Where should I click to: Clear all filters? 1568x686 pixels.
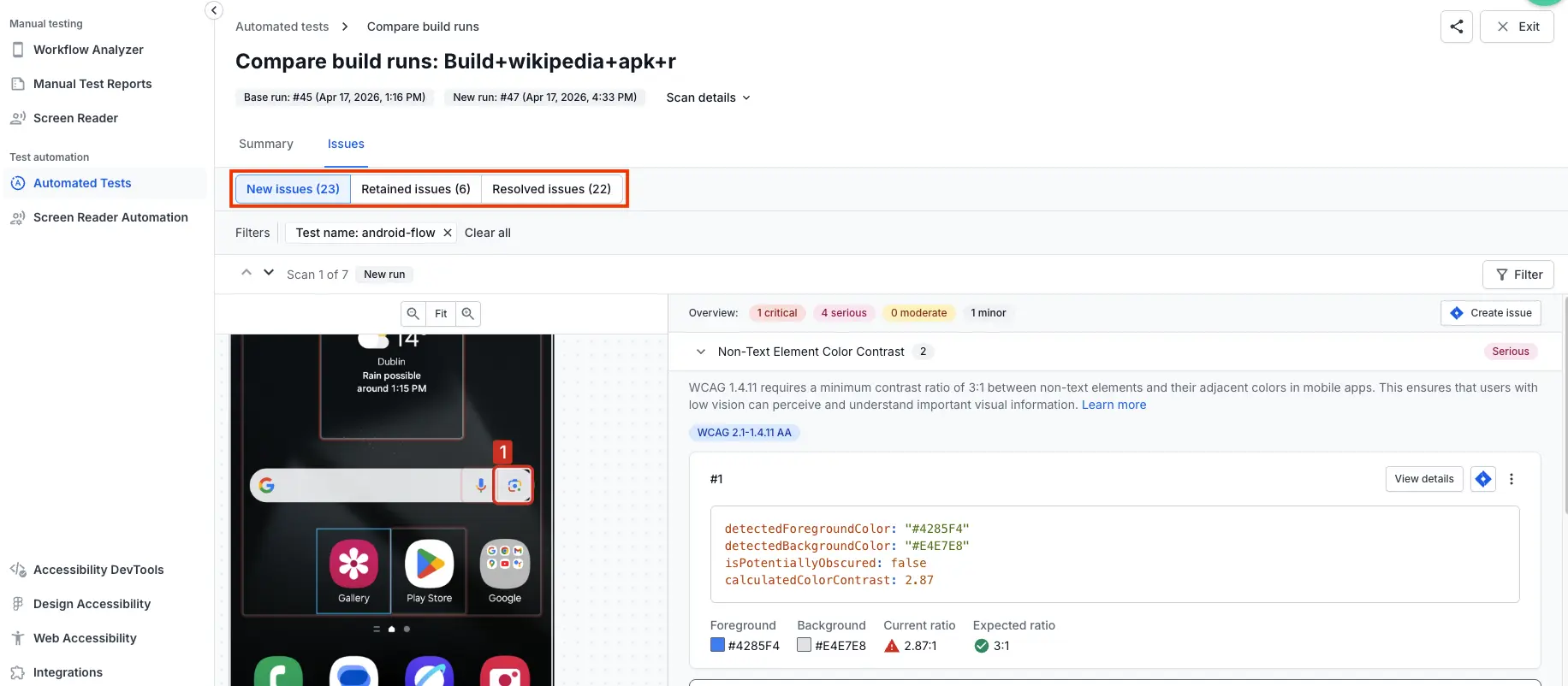[488, 233]
